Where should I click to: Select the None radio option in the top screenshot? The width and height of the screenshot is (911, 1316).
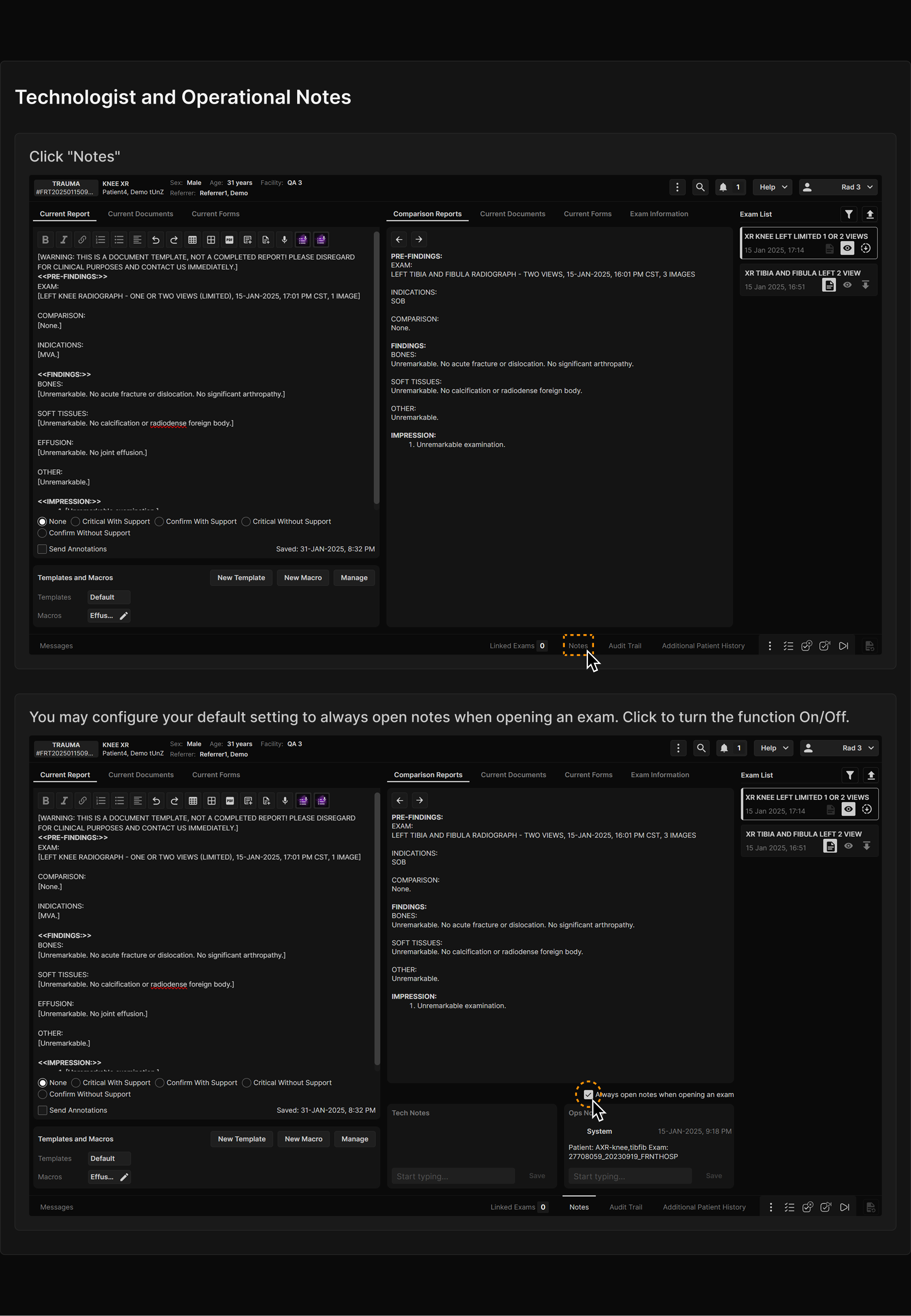pyautogui.click(x=42, y=522)
